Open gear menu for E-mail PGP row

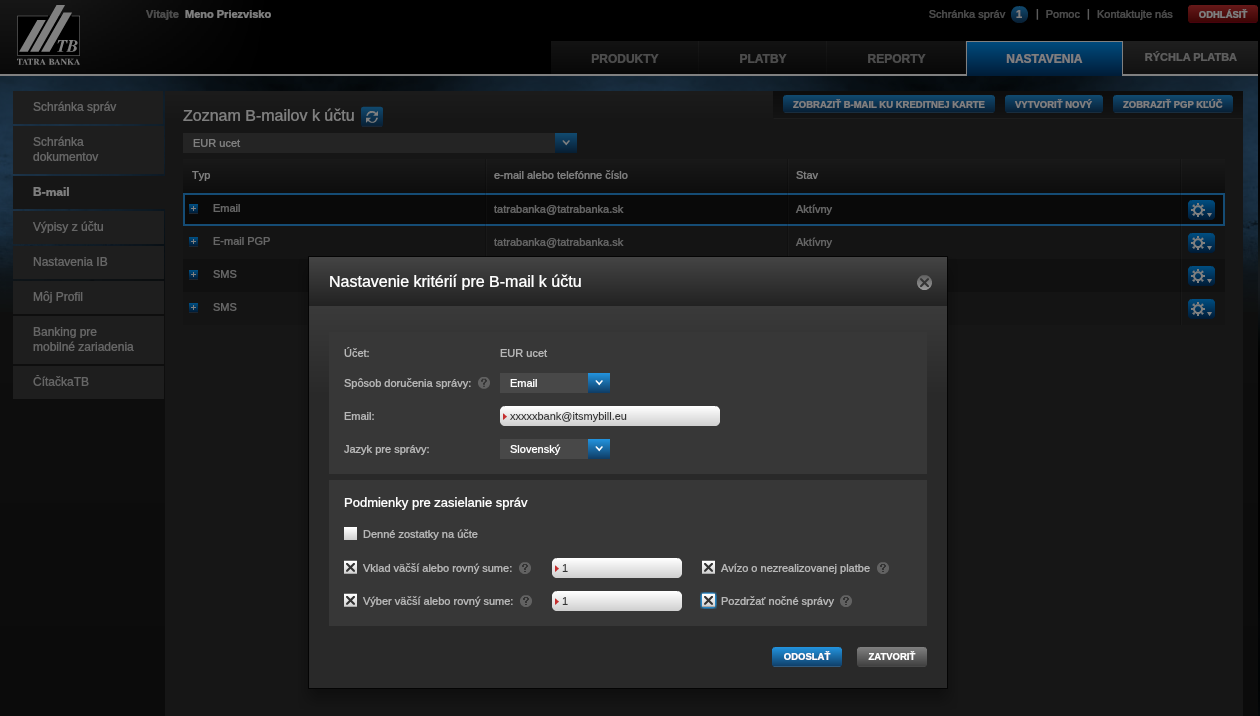coord(1200,243)
